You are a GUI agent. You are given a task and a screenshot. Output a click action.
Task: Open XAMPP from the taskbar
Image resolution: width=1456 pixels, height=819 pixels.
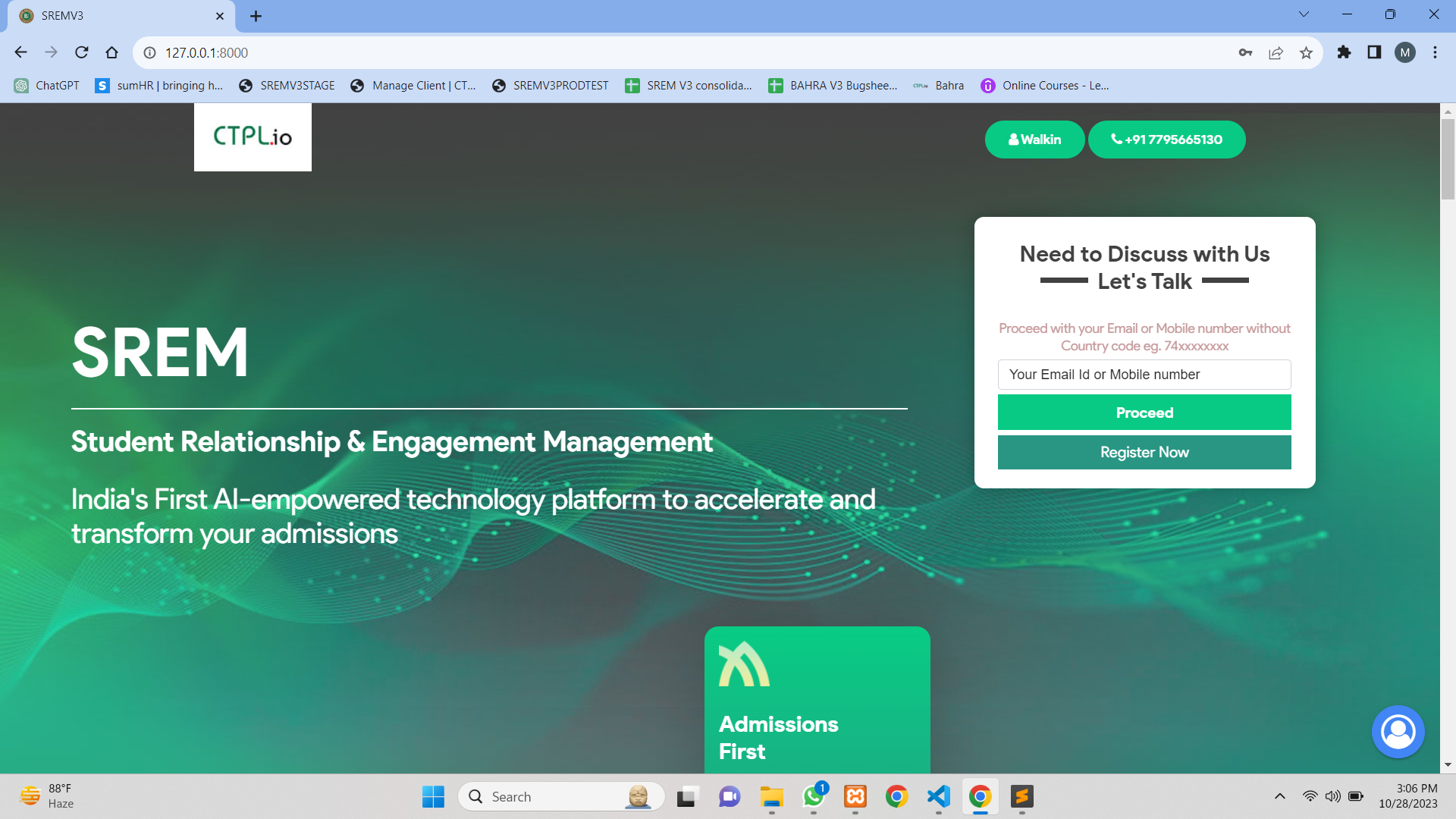point(855,796)
